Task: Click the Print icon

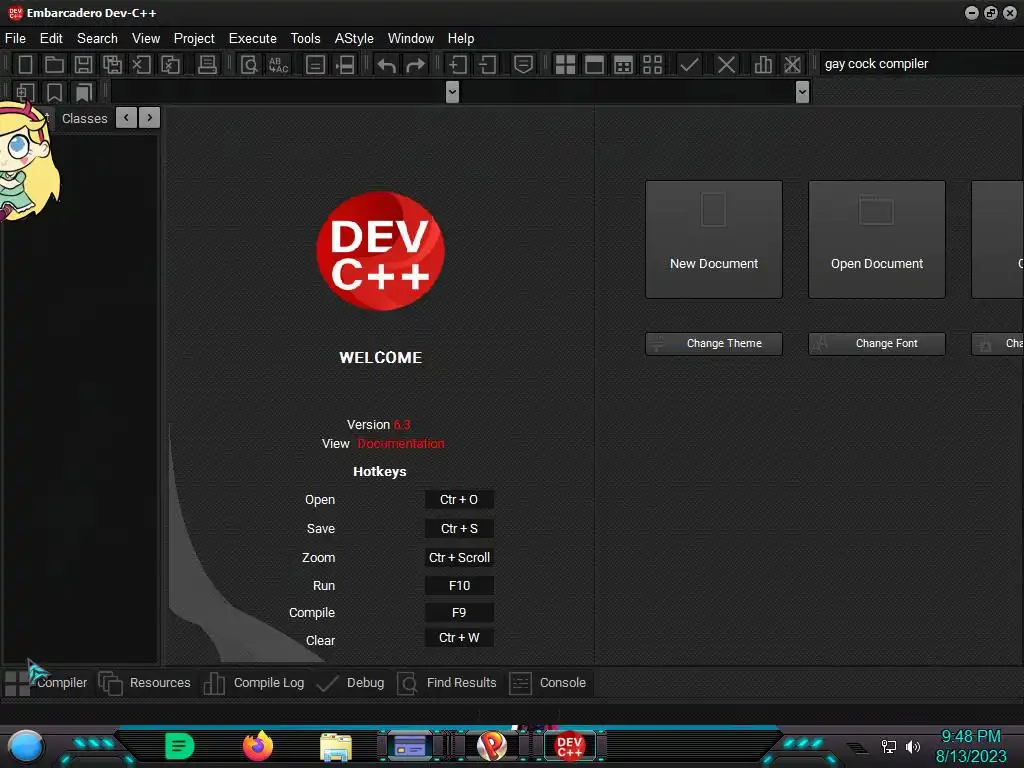Action: tap(207, 64)
